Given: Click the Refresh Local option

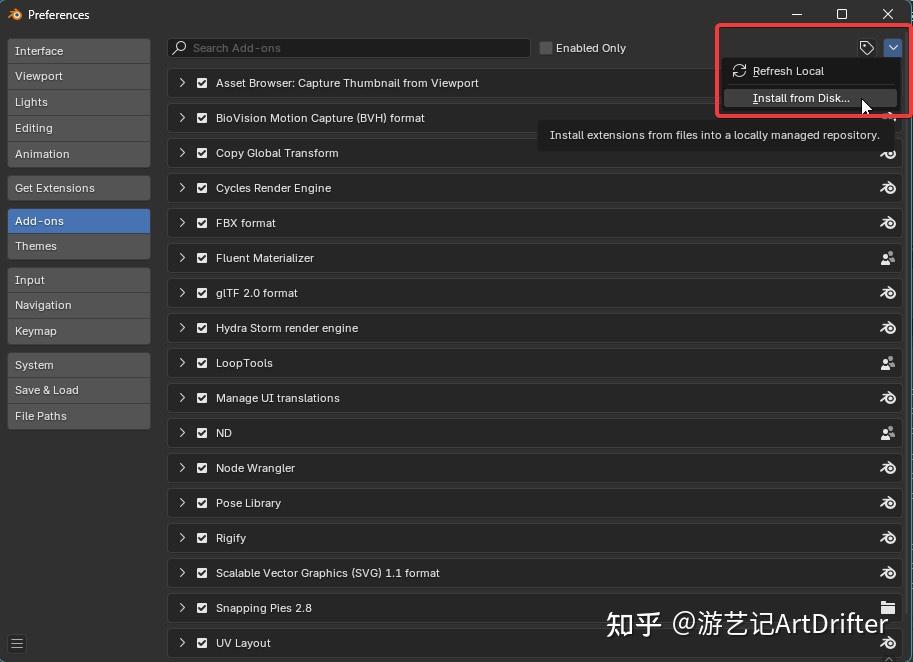Looking at the screenshot, I should point(787,71).
